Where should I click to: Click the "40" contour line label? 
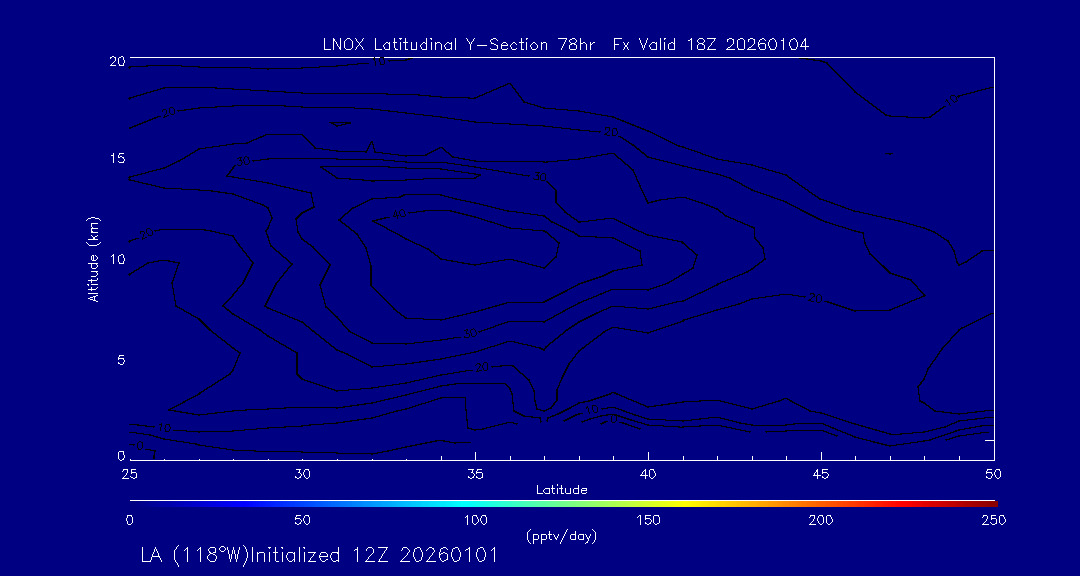pyautogui.click(x=399, y=214)
